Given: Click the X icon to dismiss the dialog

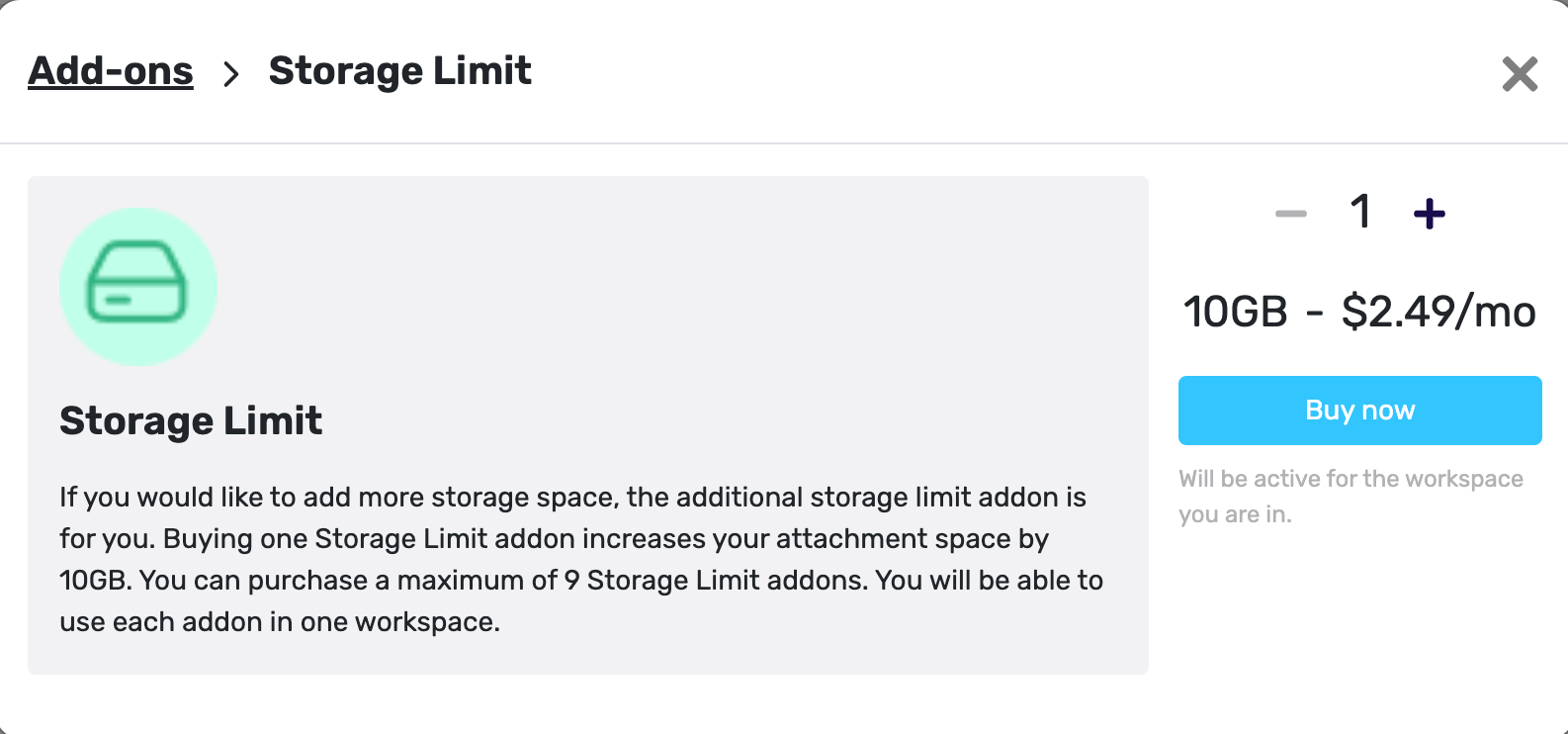Looking at the screenshot, I should coord(1519,73).
